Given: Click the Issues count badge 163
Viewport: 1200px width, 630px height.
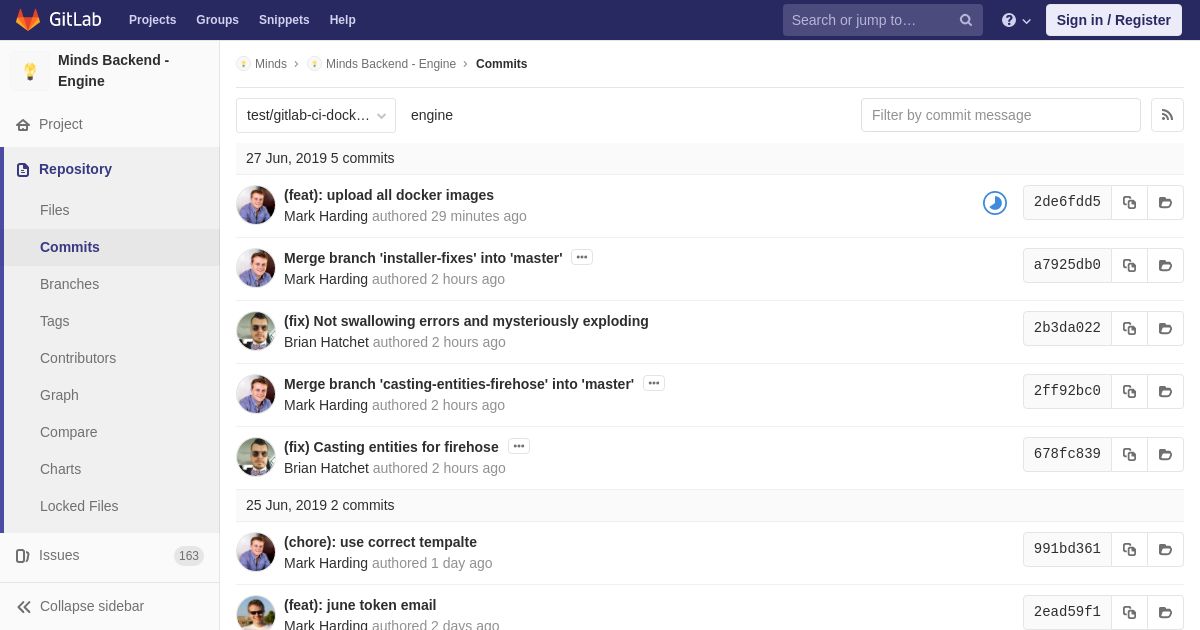Looking at the screenshot, I should [x=189, y=556].
